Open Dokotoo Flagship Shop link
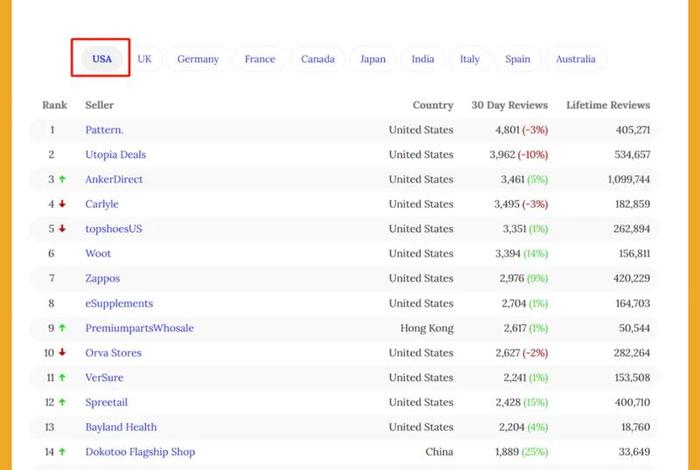Viewport: 700px width, 470px height. point(140,452)
